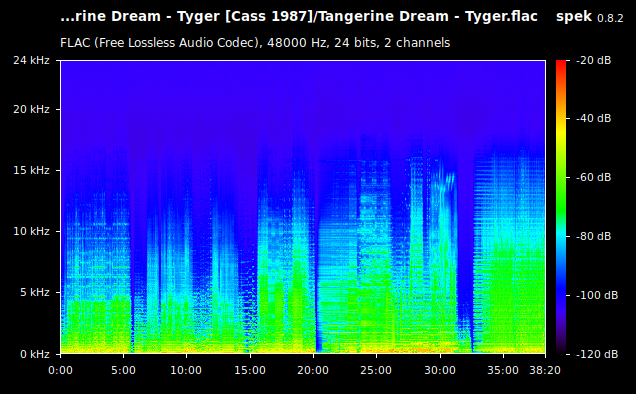Click the FLAC codec info line
This screenshot has height=394, width=636.
pyautogui.click(x=255, y=43)
